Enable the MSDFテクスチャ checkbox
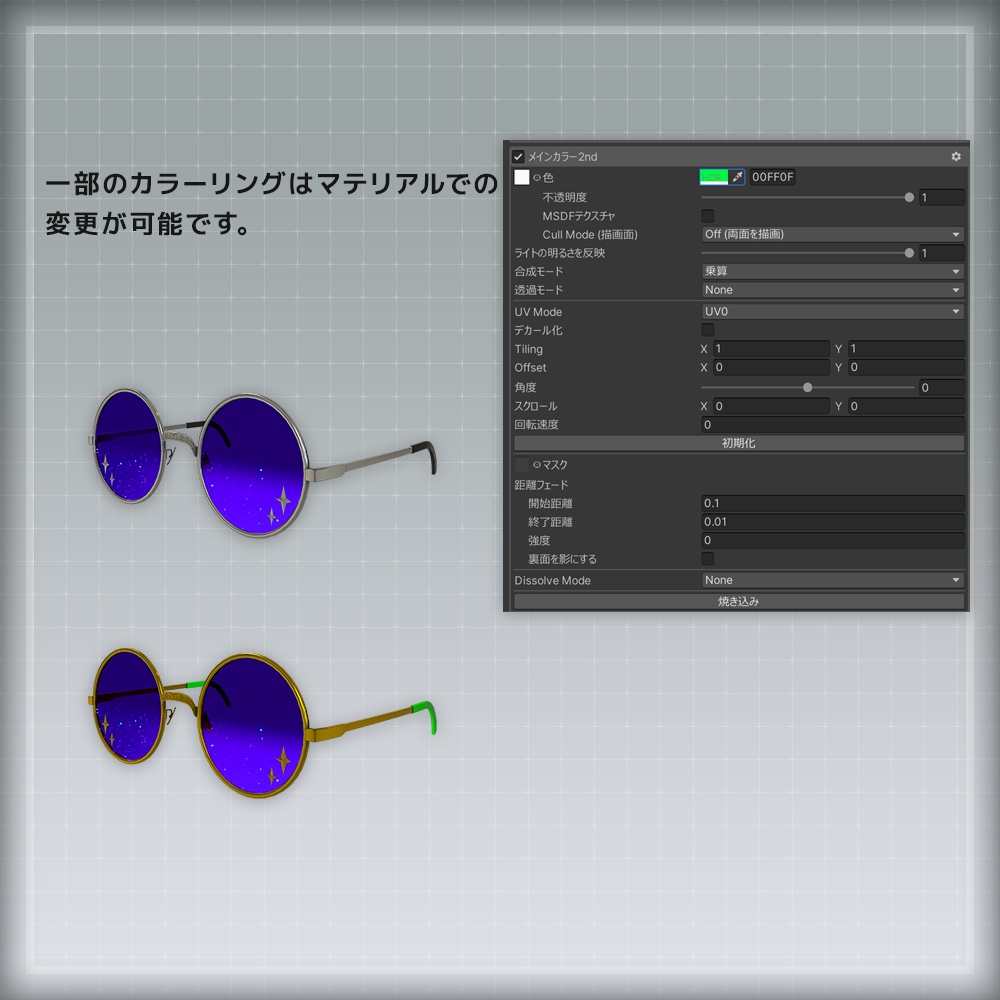The height and width of the screenshot is (1000, 1000). [x=707, y=216]
